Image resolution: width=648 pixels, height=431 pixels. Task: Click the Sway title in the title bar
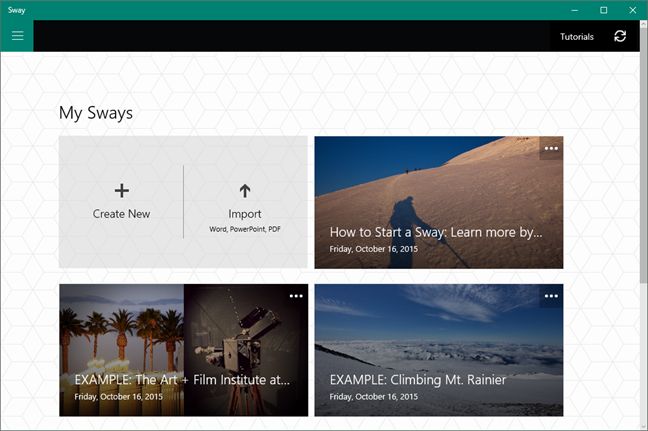17,10
